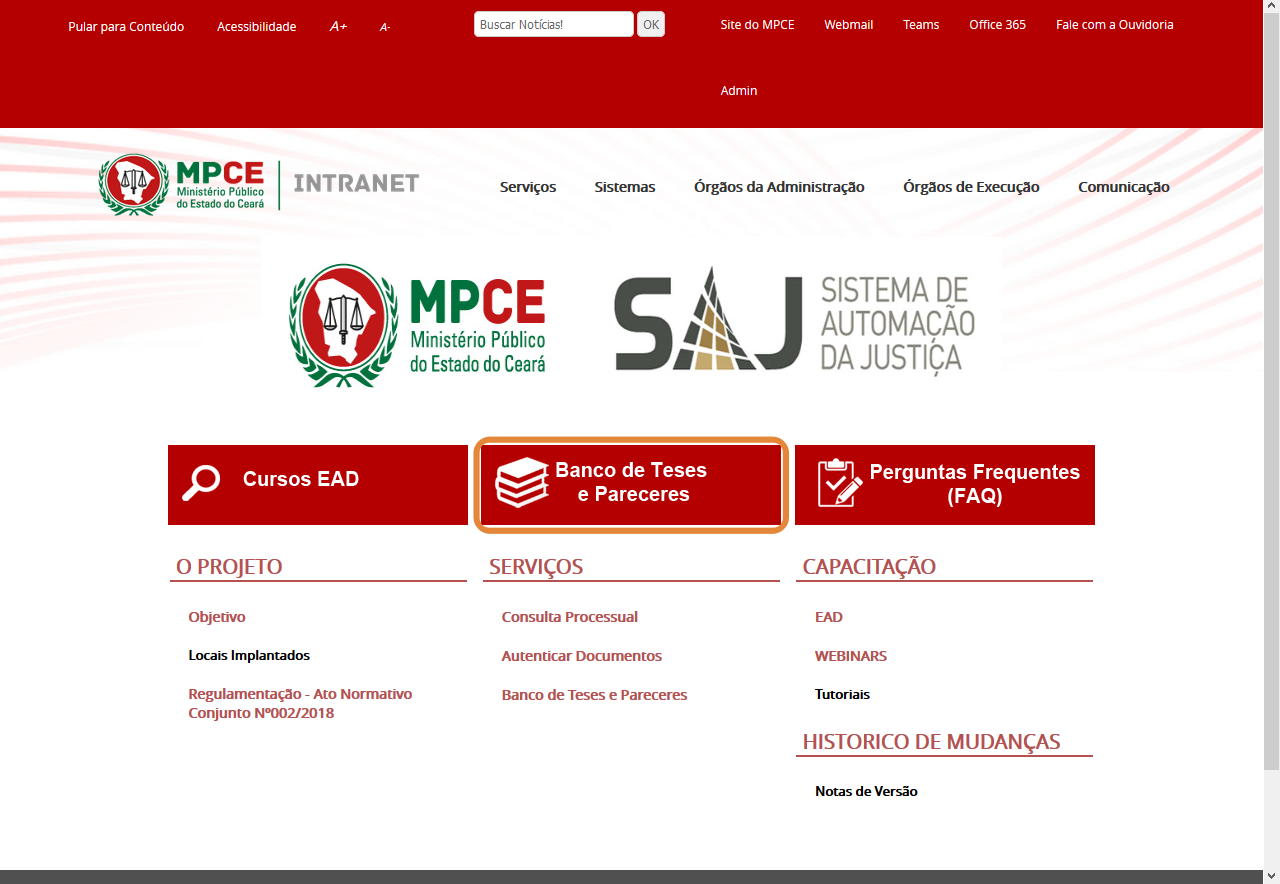The height and width of the screenshot is (884, 1280).
Task: Click the HISTORICO DE MUDANÇAS heading
Action: point(931,742)
